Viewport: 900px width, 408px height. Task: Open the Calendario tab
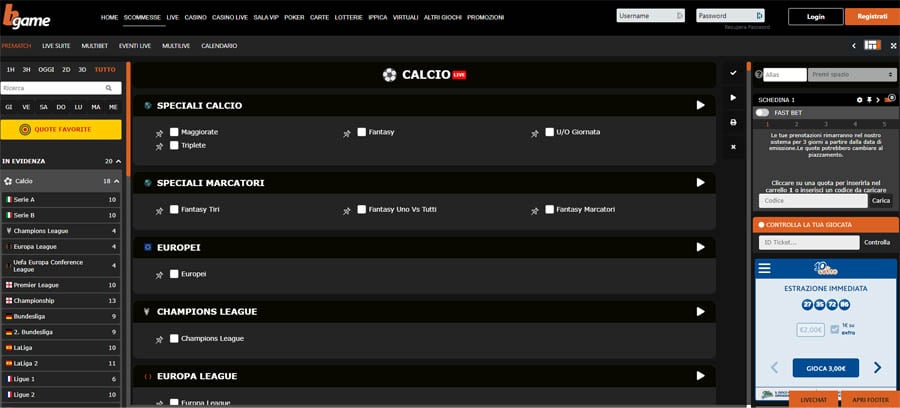(x=219, y=45)
